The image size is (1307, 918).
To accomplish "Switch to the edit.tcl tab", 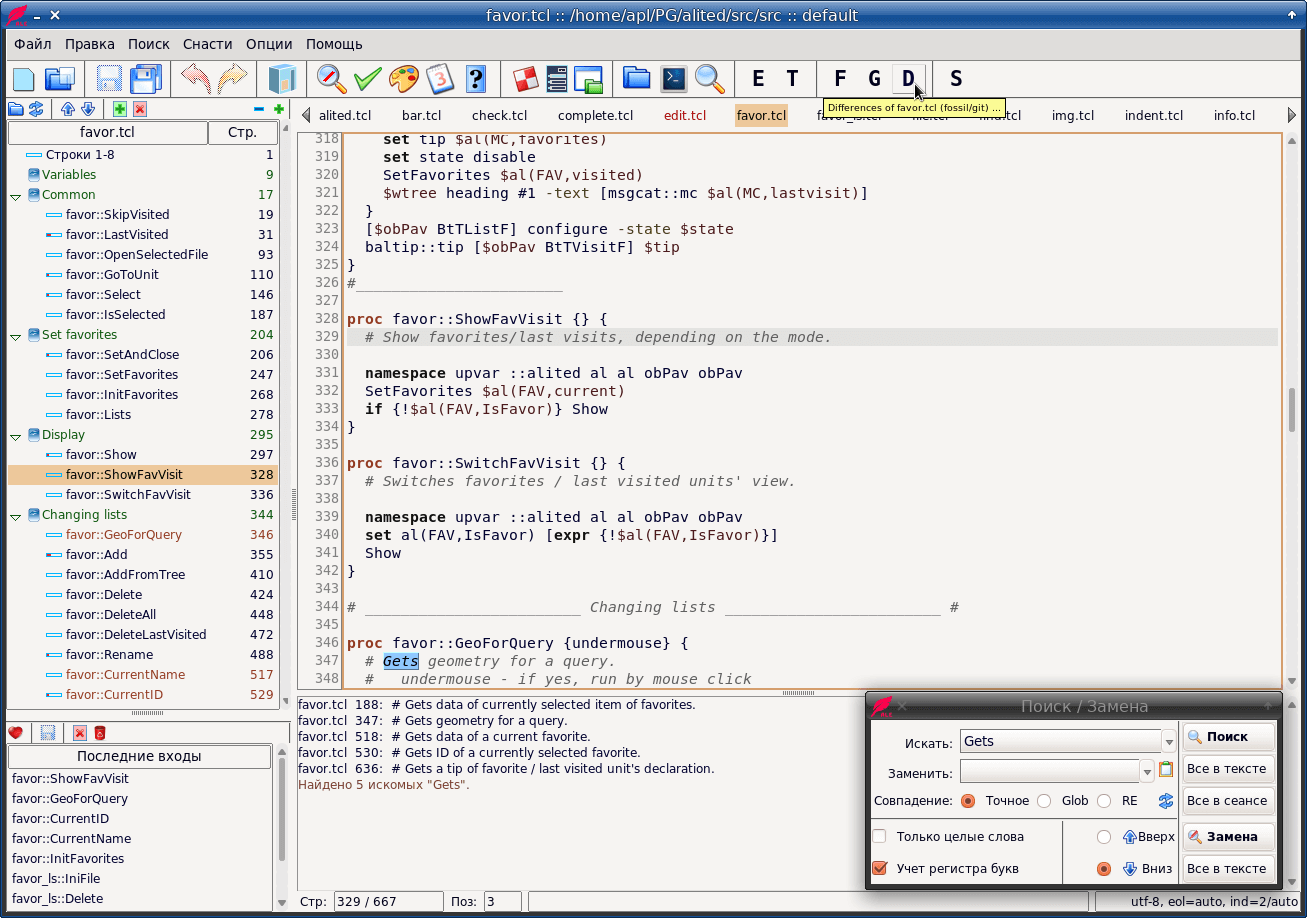I will pos(685,115).
